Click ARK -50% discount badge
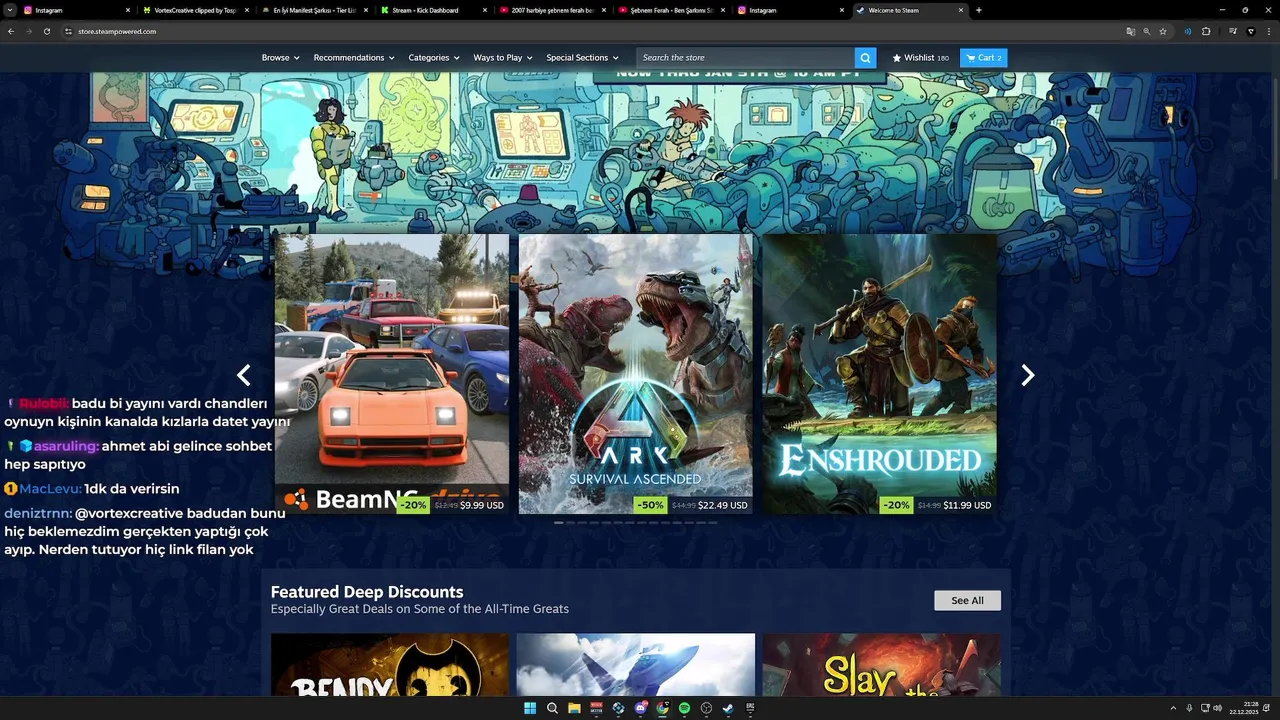1280x720 pixels. coord(651,505)
